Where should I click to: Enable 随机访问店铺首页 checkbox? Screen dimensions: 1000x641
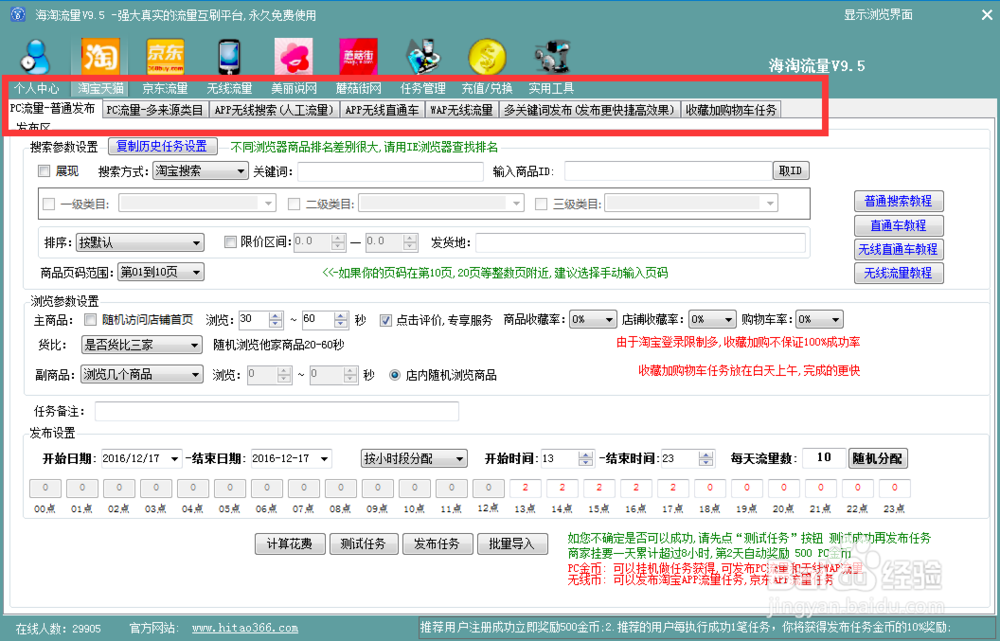click(91, 320)
